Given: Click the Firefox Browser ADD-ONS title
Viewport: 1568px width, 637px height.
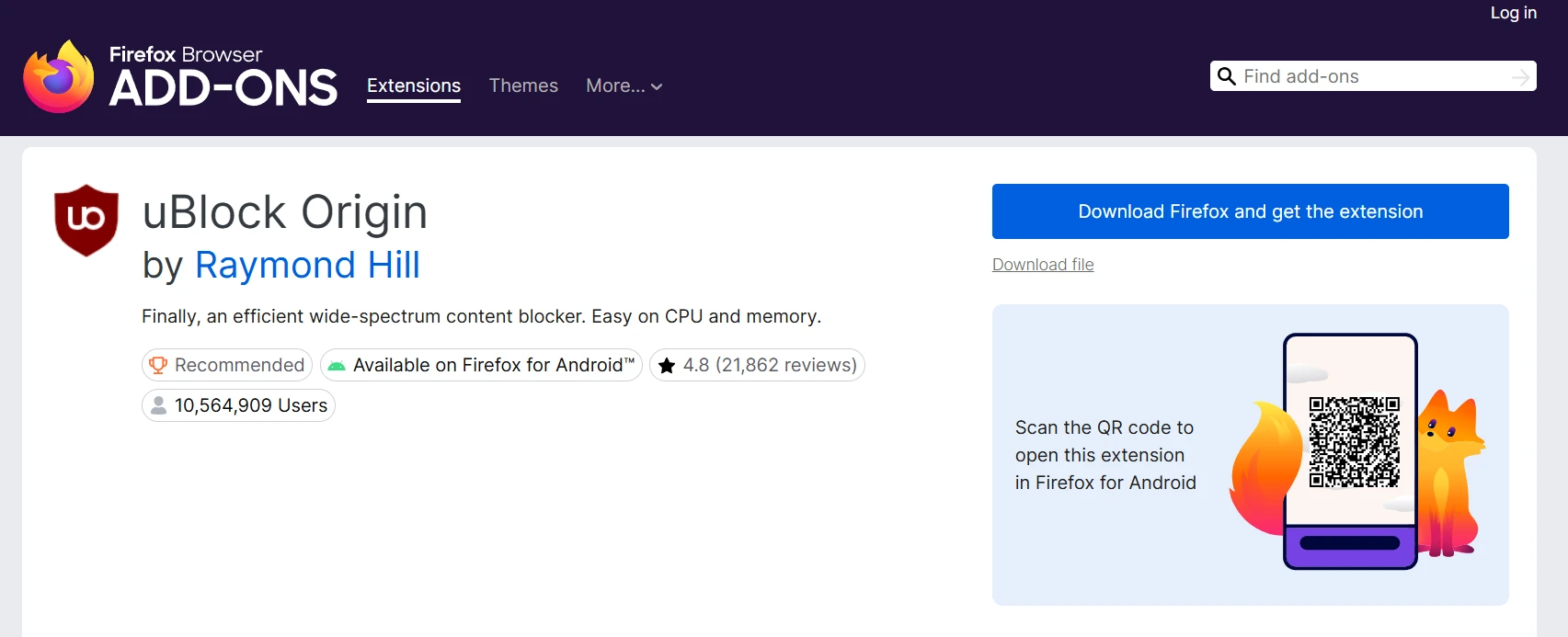Looking at the screenshot, I should pyautogui.click(x=223, y=77).
